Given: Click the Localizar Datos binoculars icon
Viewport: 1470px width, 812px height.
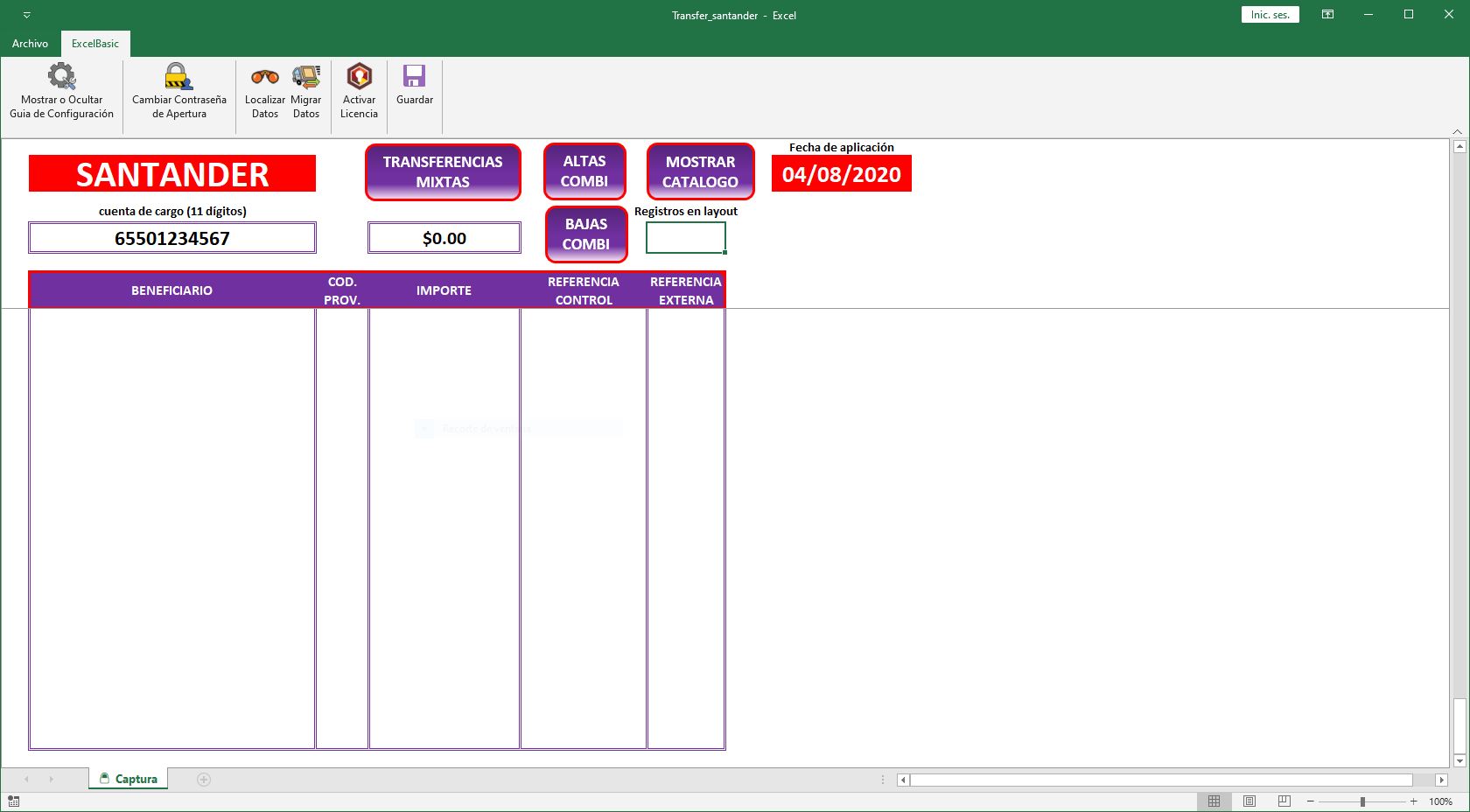Looking at the screenshot, I should coord(265,77).
